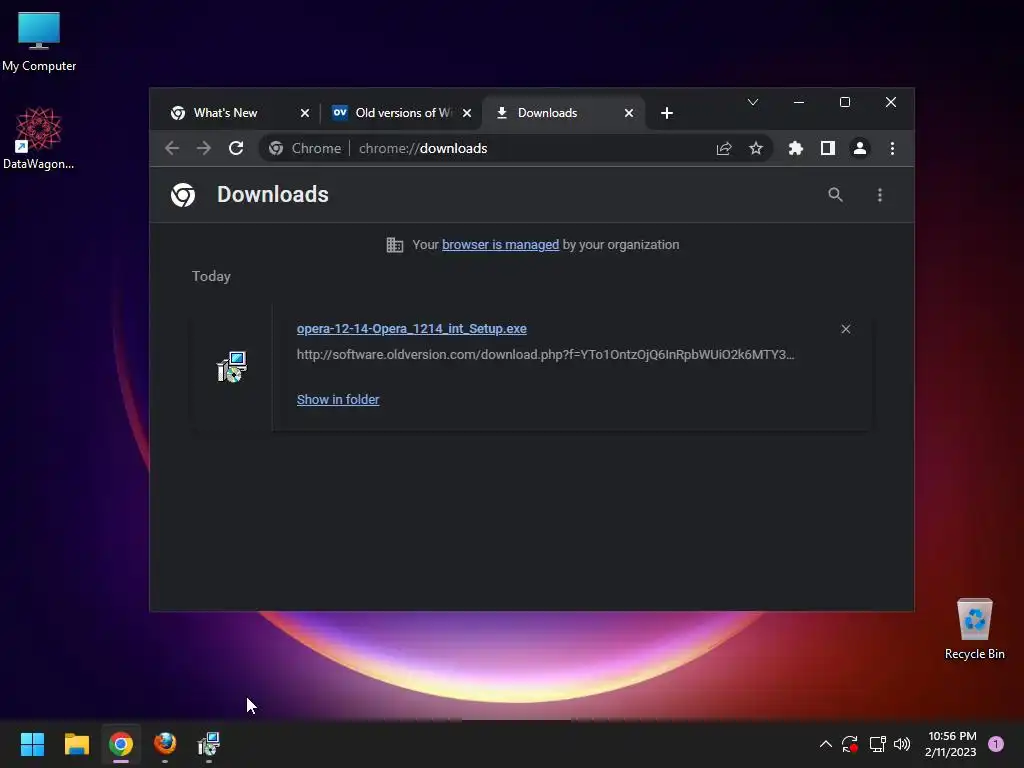Screen dimensions: 1024x768
Task: Open the Recycle Bin desktop icon
Action: click(x=974, y=629)
